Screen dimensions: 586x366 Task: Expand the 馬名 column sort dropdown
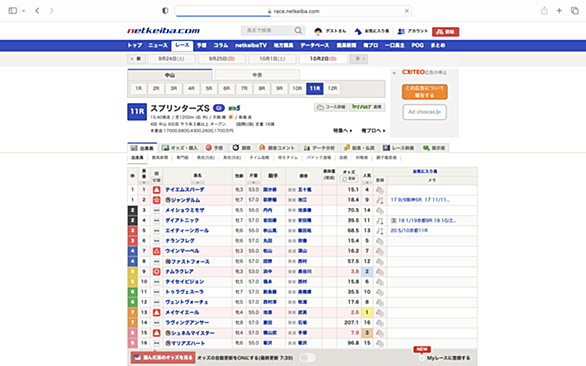[197, 183]
